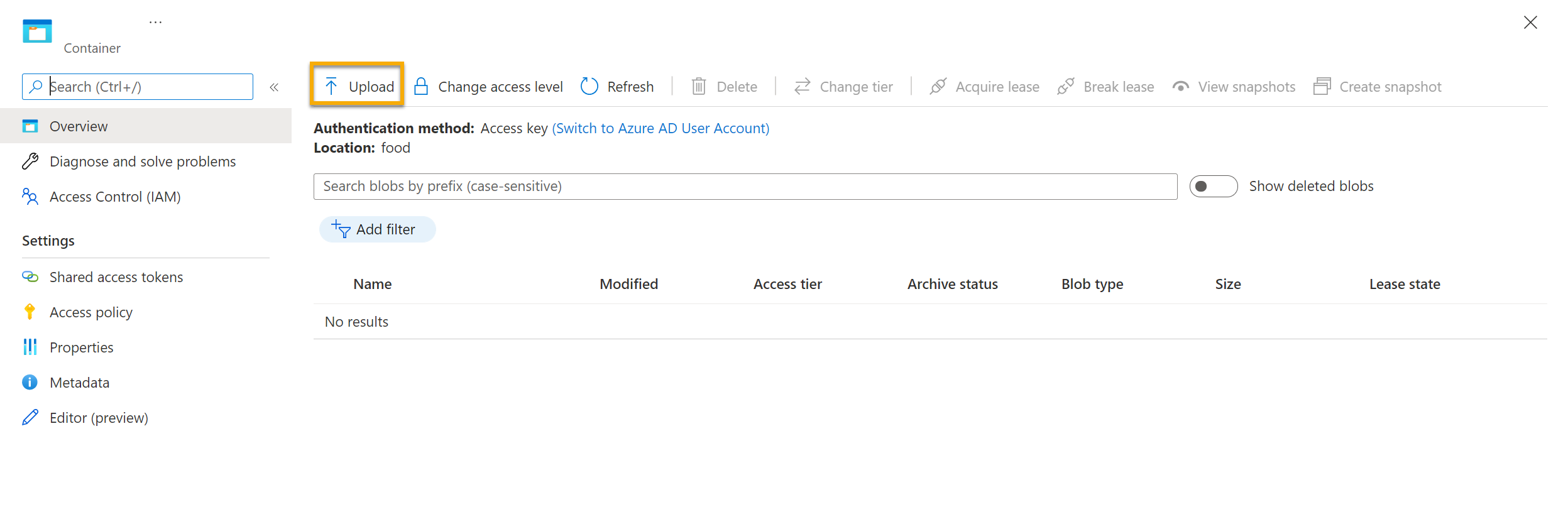Select the Acquire lease icon
Viewport: 1568px width, 529px height.
coord(938,87)
